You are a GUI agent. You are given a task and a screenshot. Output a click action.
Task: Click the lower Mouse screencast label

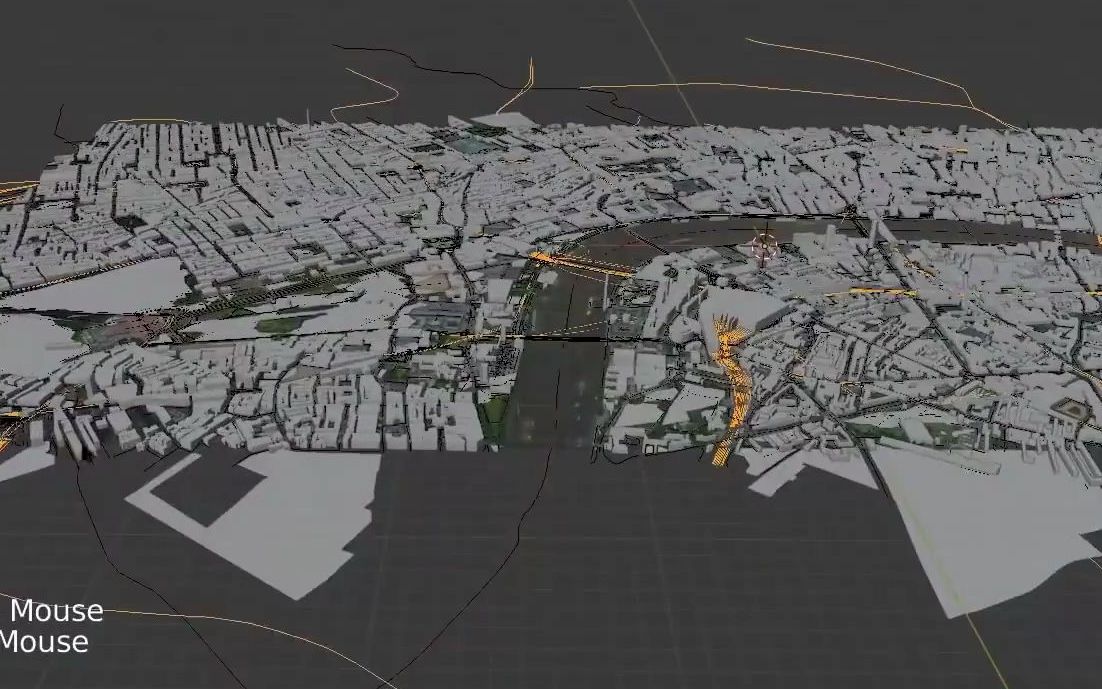[44, 641]
